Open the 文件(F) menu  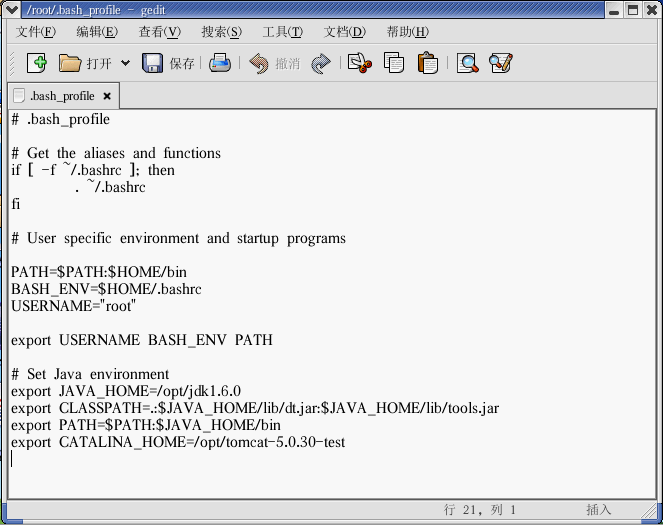[36, 32]
